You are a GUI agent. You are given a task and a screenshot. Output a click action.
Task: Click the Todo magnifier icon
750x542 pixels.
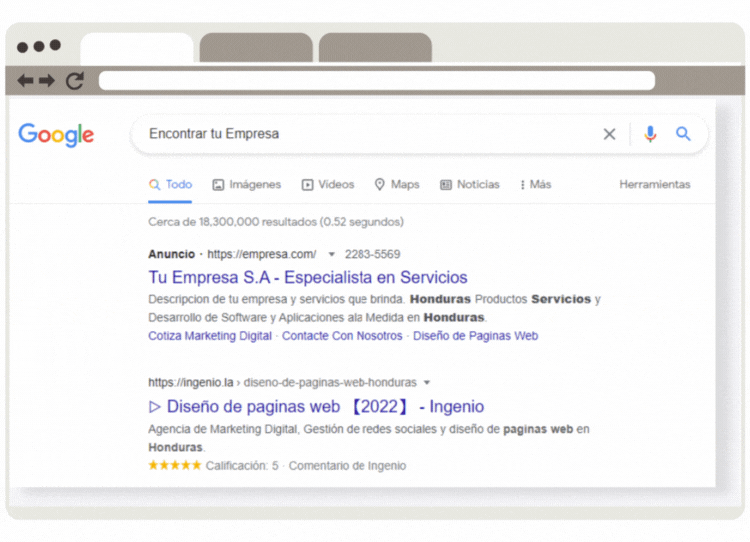coord(154,185)
